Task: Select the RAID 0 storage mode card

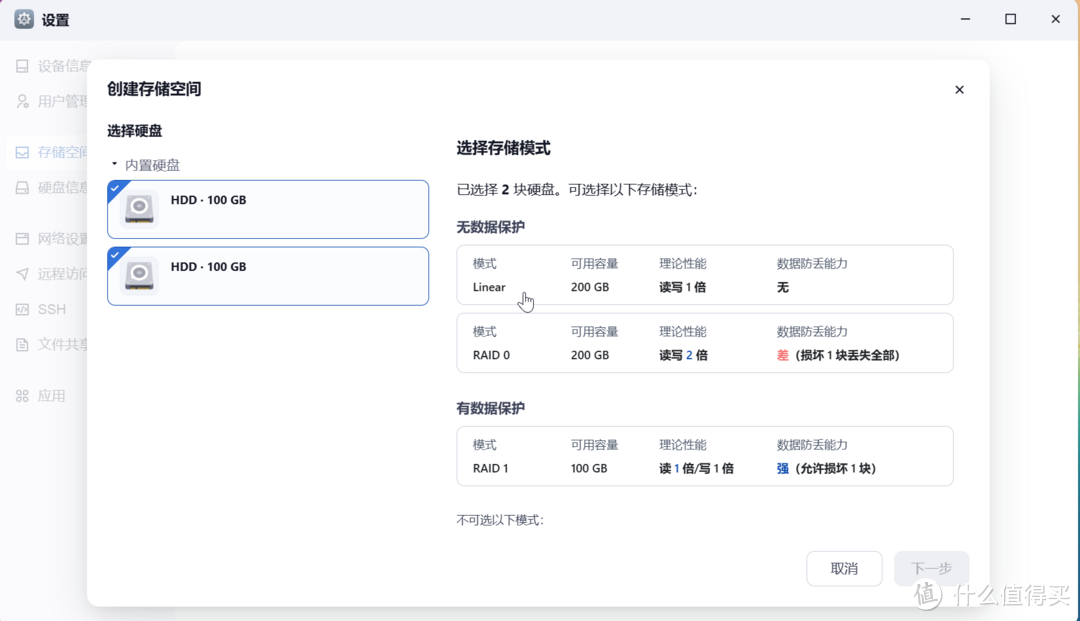Action: click(705, 343)
